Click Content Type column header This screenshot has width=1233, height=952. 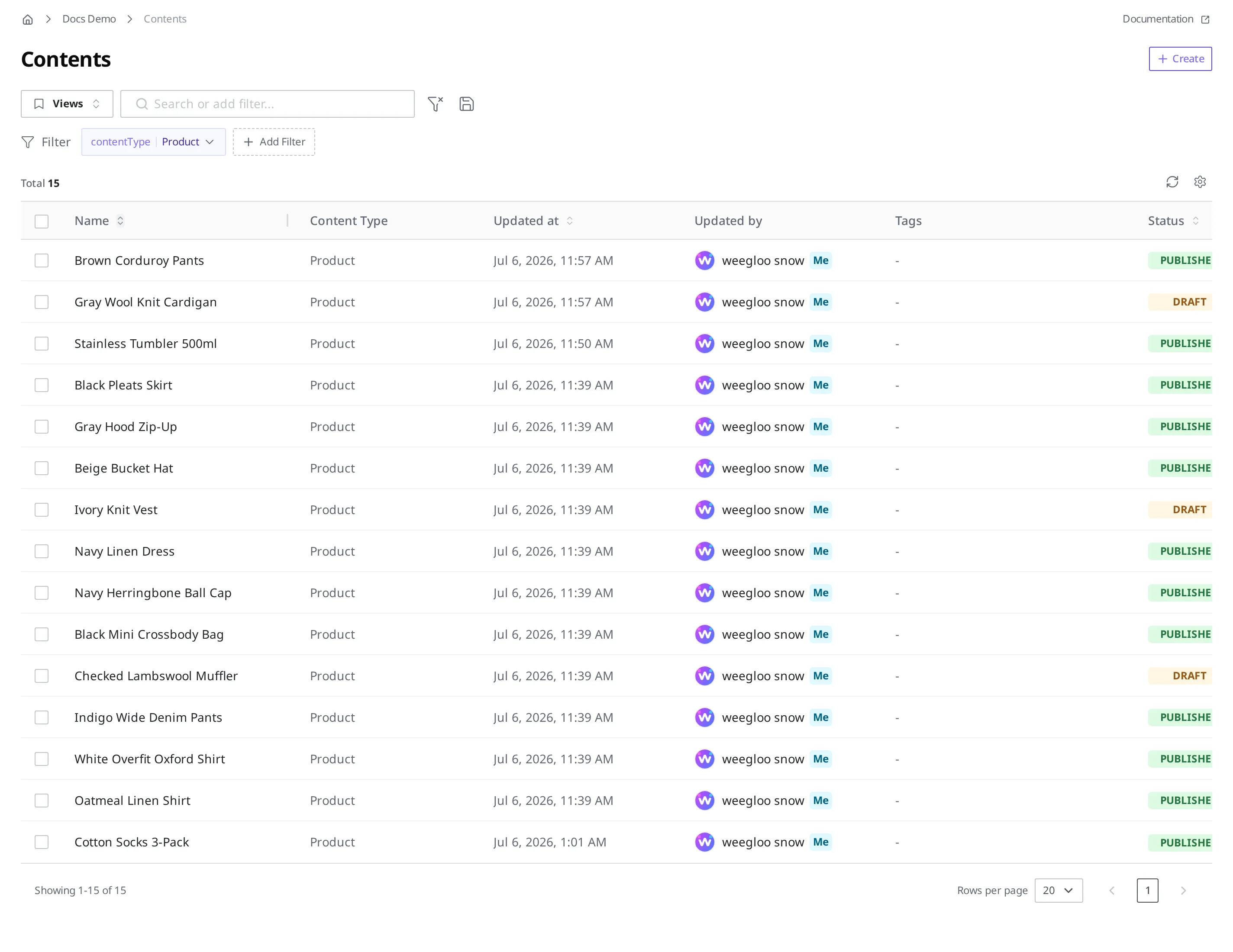(x=349, y=221)
